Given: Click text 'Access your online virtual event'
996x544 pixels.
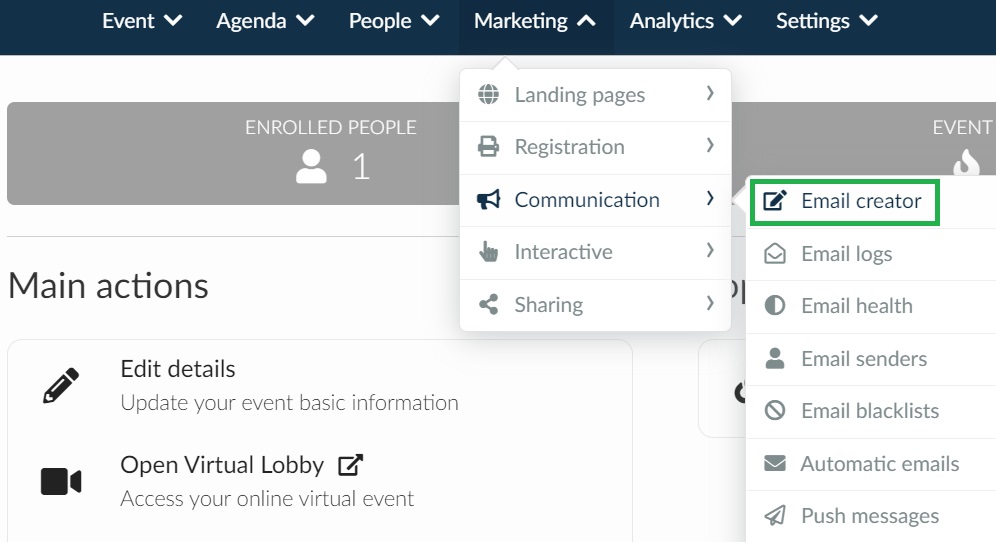Looking at the screenshot, I should tap(267, 499).
